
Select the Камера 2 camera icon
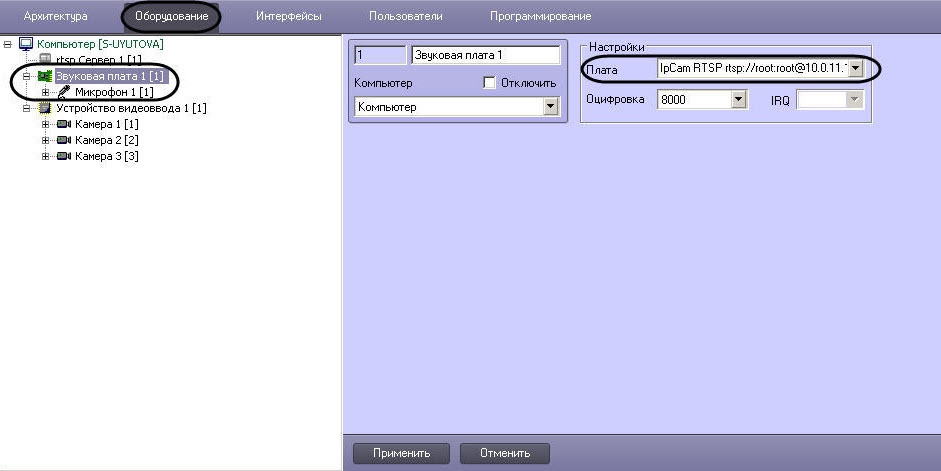click(x=64, y=140)
